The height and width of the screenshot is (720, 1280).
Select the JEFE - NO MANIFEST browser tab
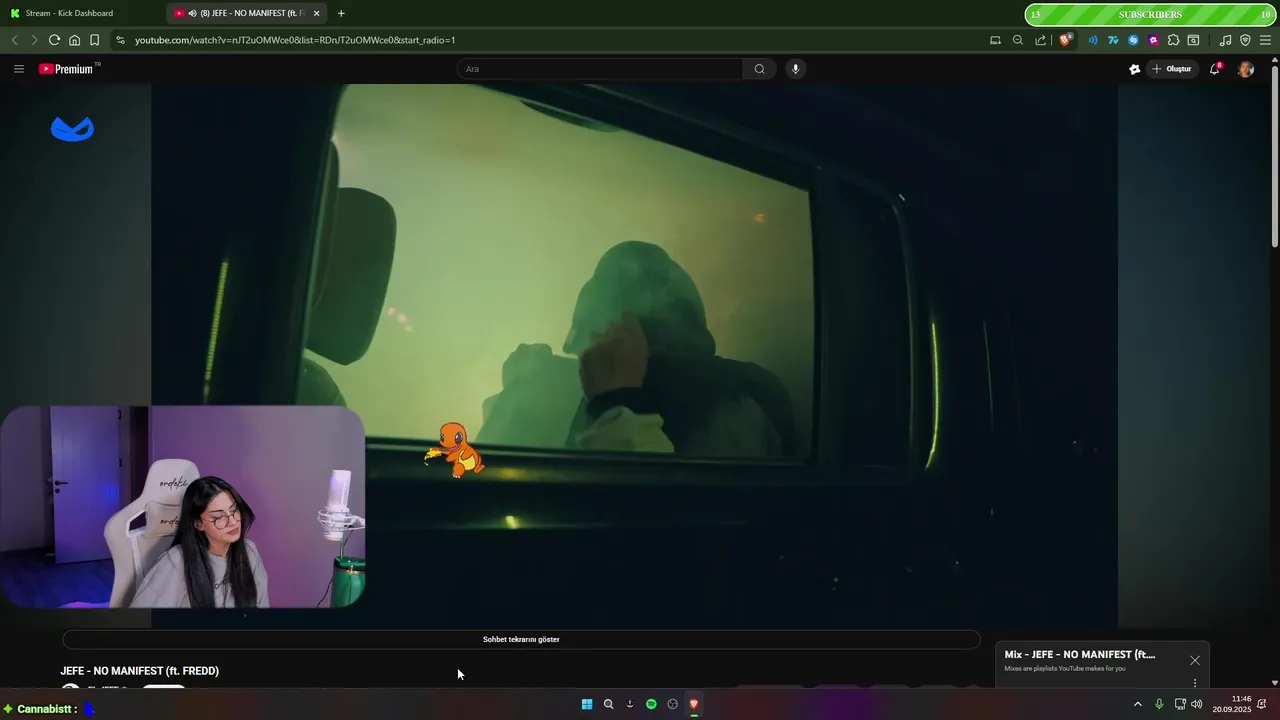pos(245,13)
